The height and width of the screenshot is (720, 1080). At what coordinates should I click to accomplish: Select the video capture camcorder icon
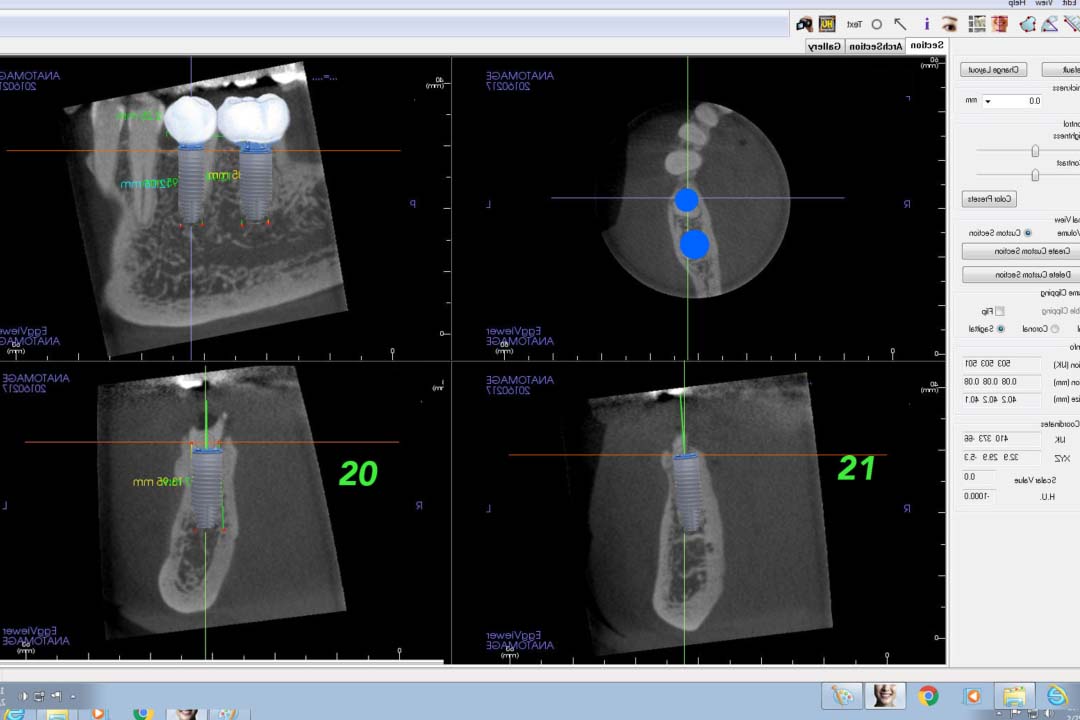[x=804, y=25]
